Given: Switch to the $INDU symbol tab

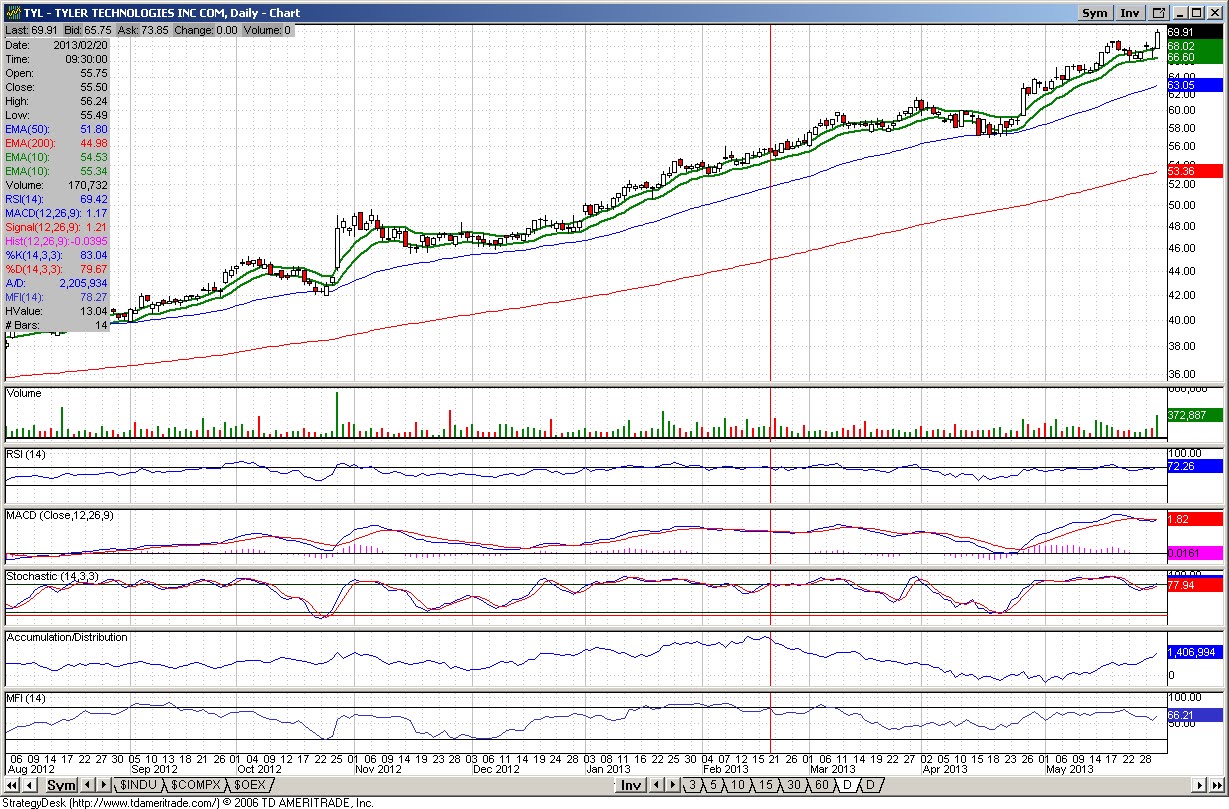Looking at the screenshot, I should tap(138, 785).
